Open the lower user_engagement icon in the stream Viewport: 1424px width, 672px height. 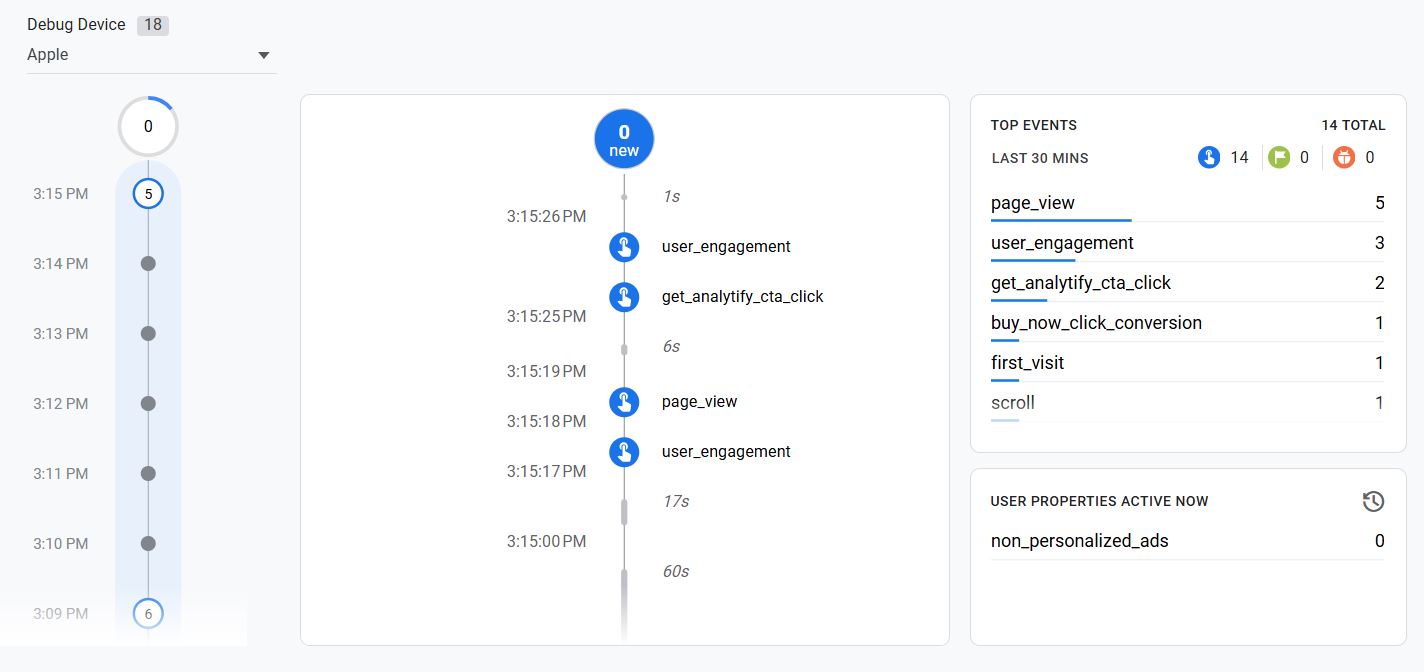click(x=624, y=452)
